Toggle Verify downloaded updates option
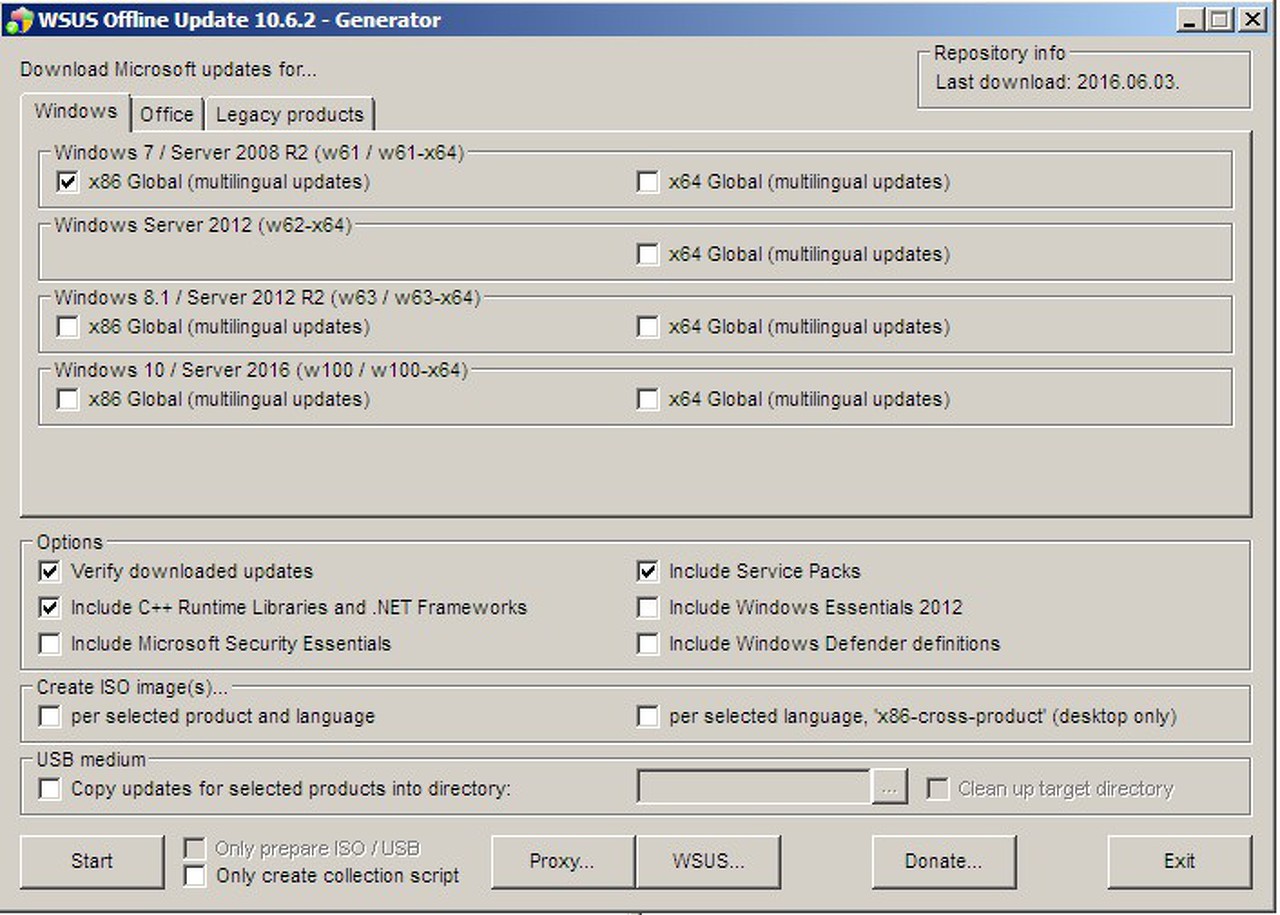Viewport: 1280px width, 915px height. (49, 572)
